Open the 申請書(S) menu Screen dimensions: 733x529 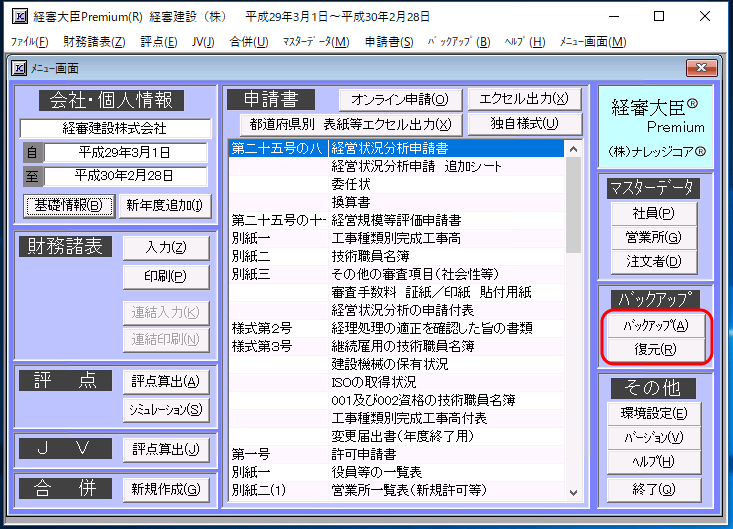(388, 42)
